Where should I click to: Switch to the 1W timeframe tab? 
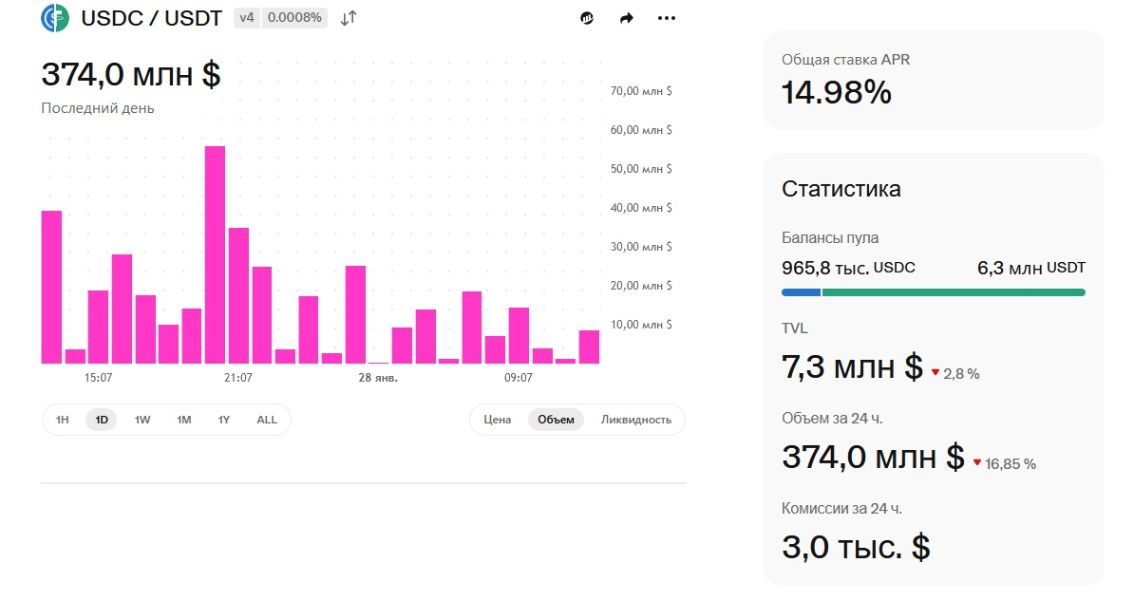[x=142, y=420]
